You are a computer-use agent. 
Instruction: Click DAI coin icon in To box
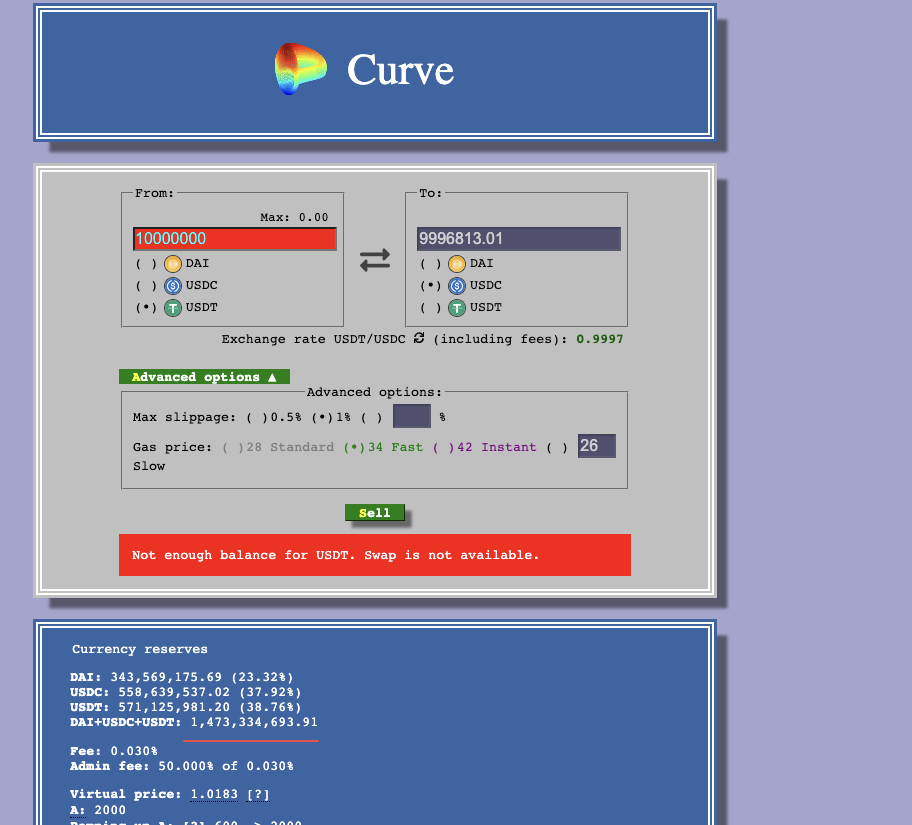click(457, 264)
